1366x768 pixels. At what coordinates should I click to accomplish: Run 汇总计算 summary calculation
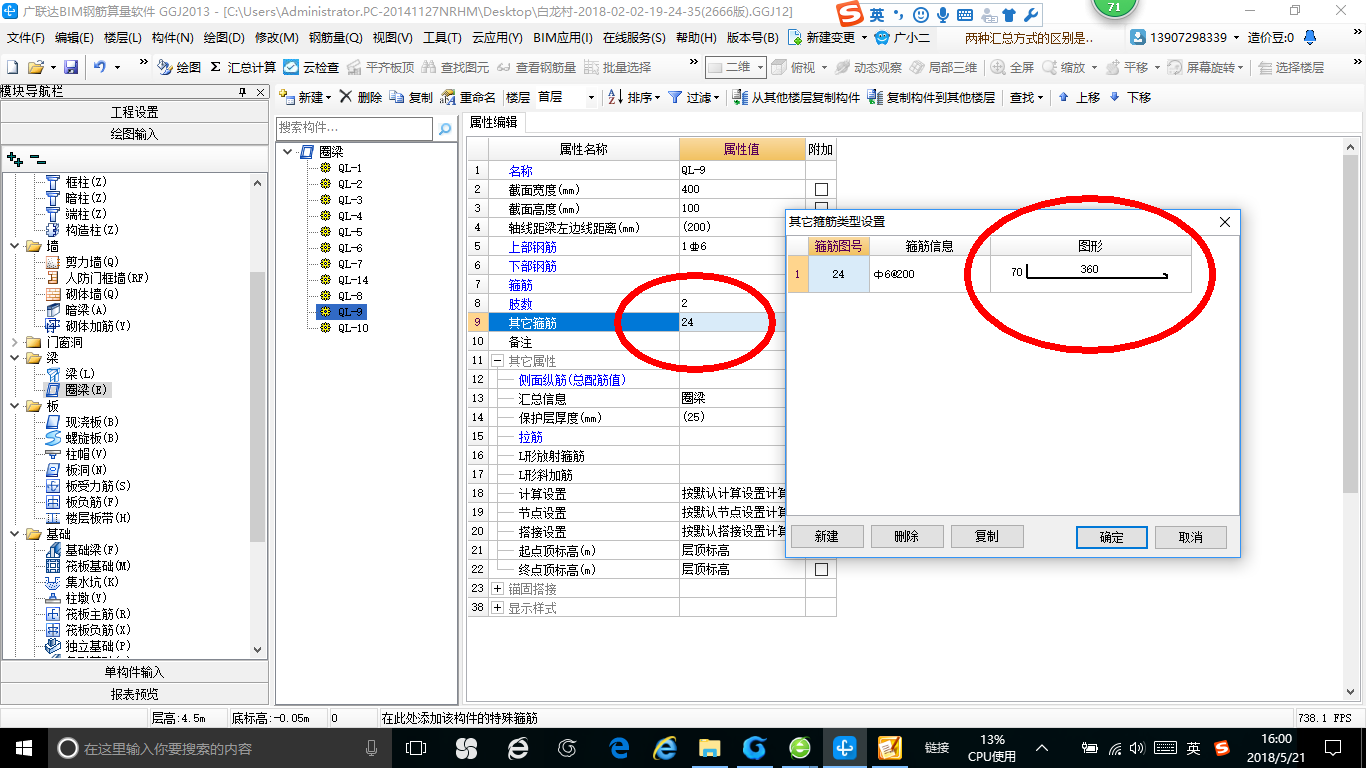click(242, 67)
